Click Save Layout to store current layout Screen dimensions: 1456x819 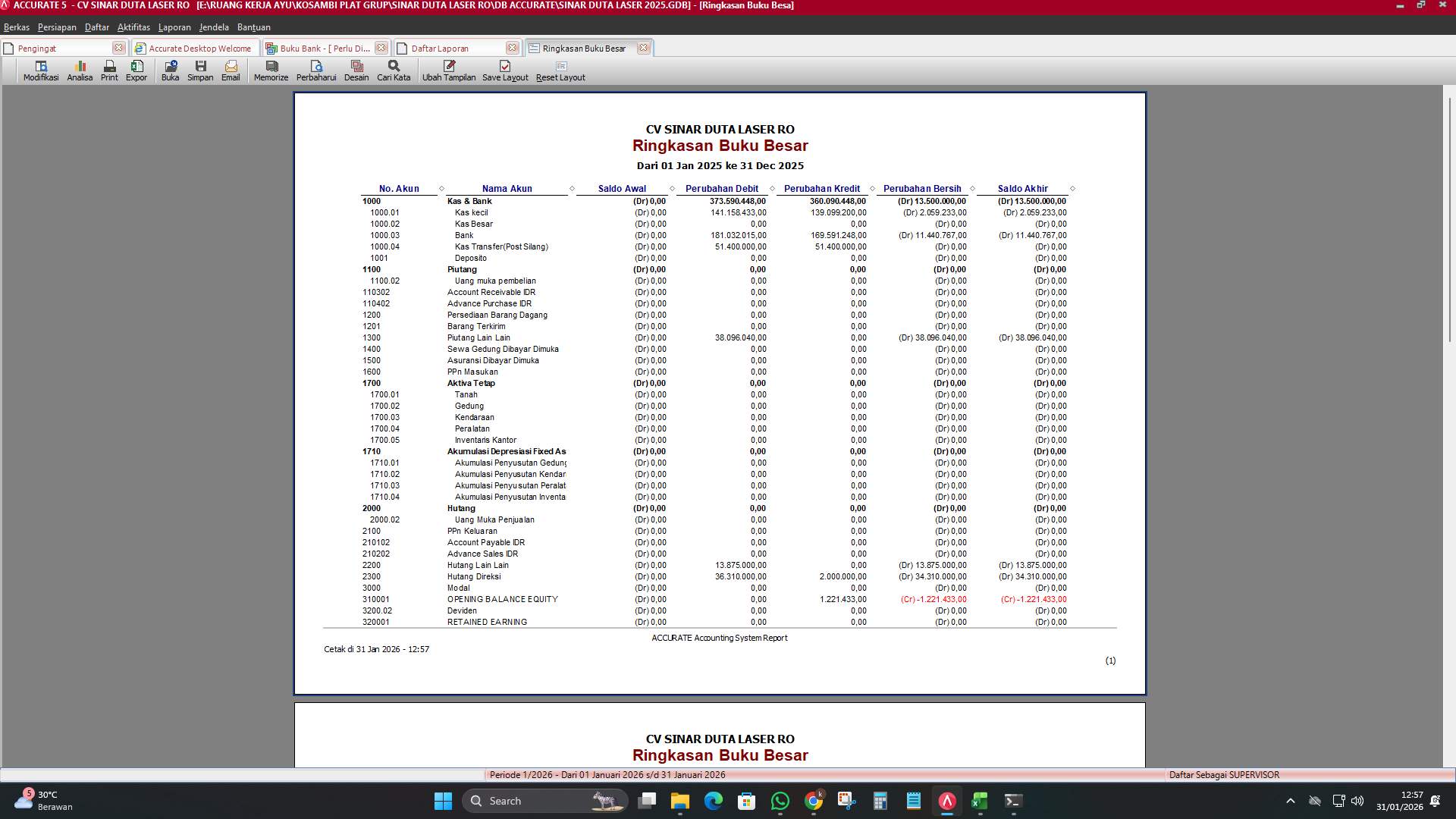coord(504,71)
